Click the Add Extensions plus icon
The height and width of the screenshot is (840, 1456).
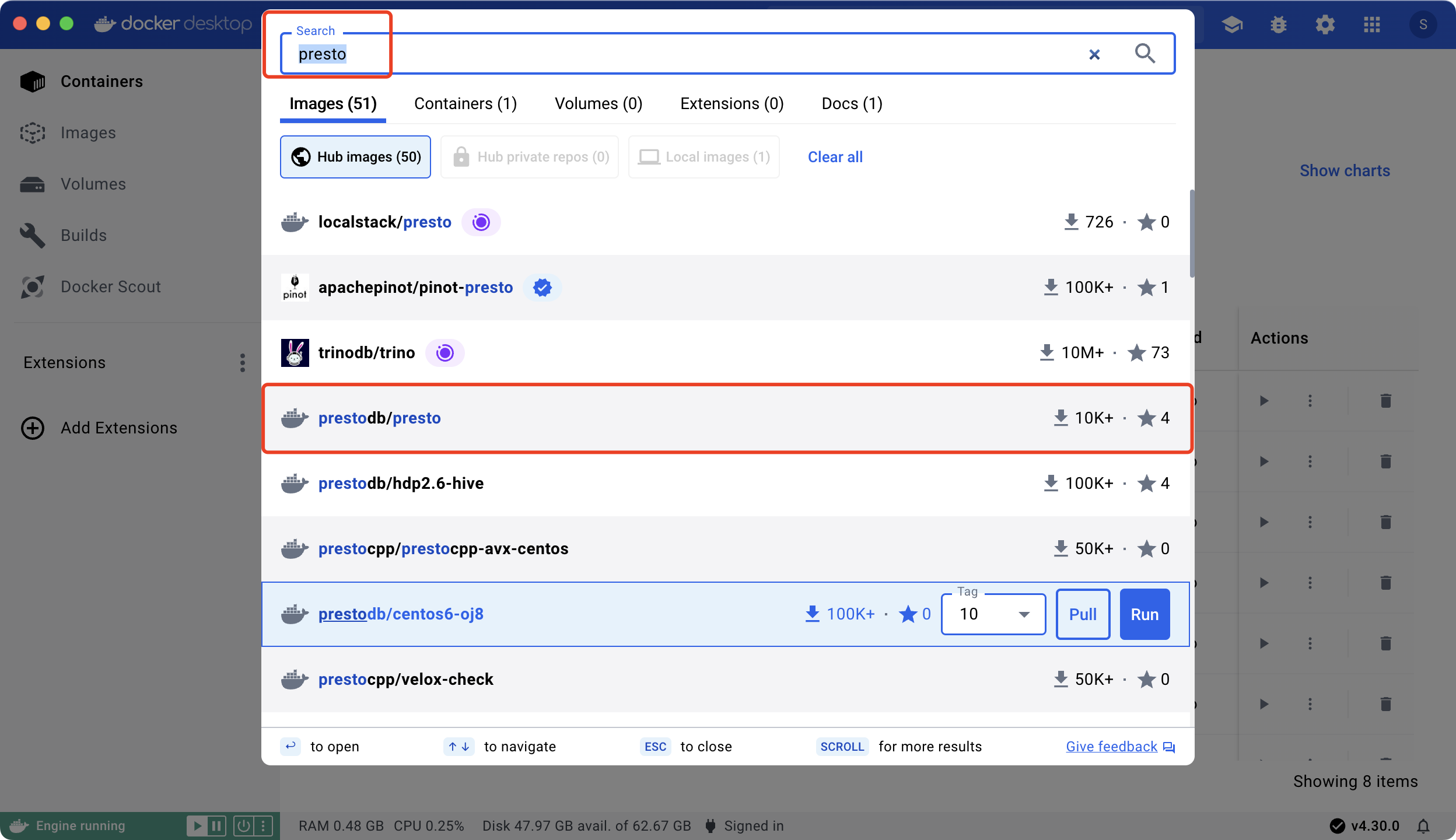pyautogui.click(x=33, y=428)
